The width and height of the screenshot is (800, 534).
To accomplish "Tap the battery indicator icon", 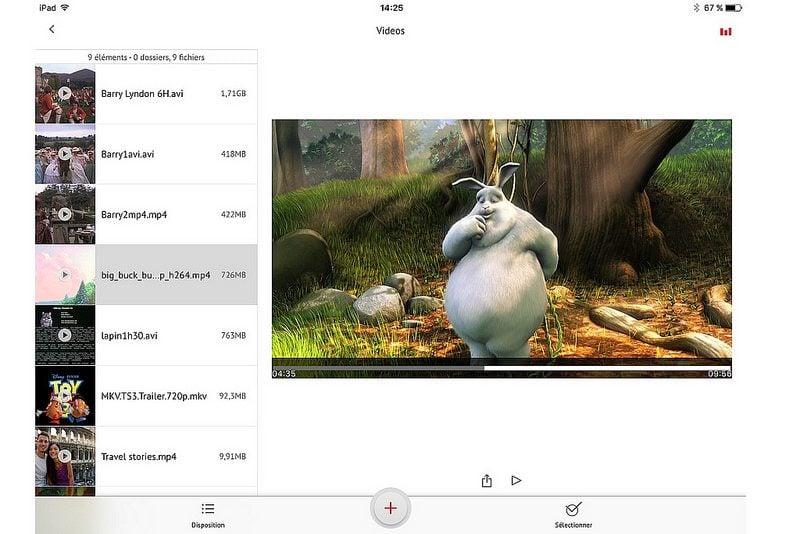I will [734, 8].
